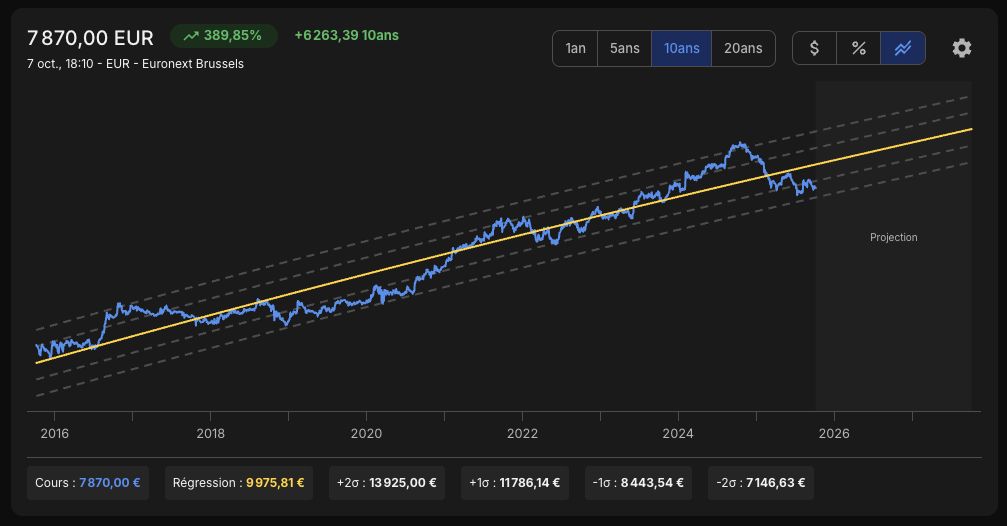Click the -1σ 8 443,54 € chip
The image size is (1007, 526).
click(x=638, y=483)
